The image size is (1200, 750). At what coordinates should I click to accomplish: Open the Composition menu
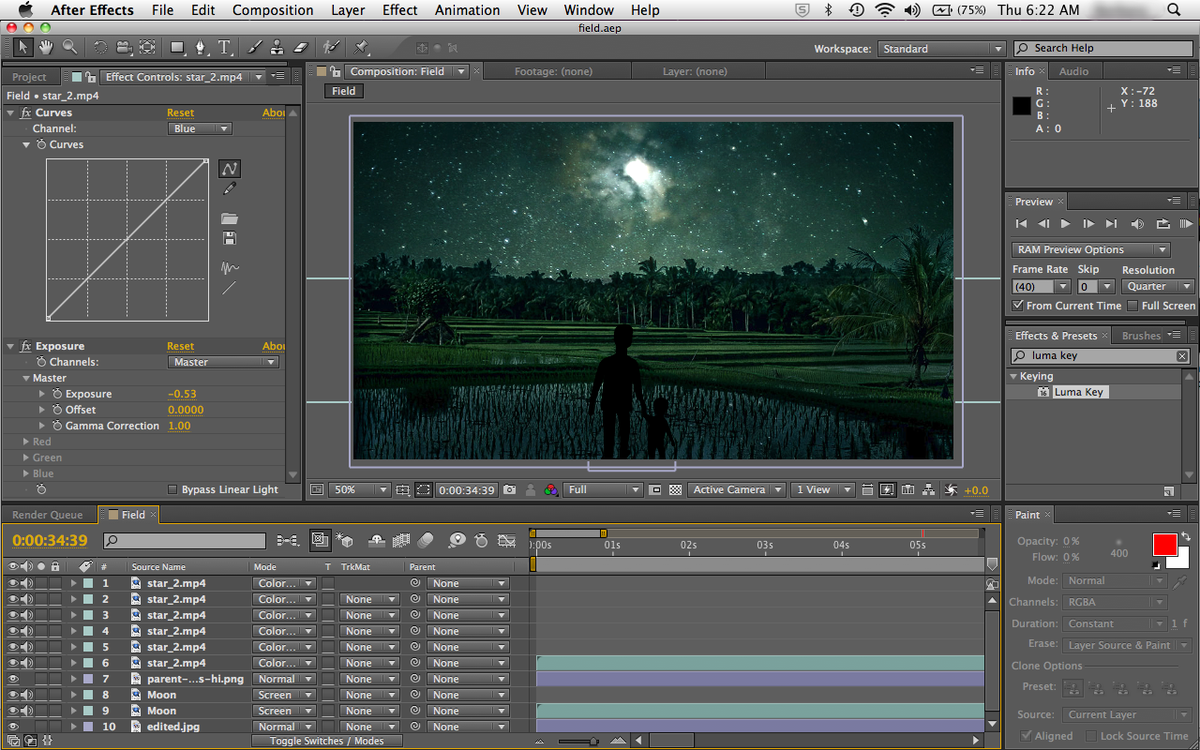pos(273,10)
